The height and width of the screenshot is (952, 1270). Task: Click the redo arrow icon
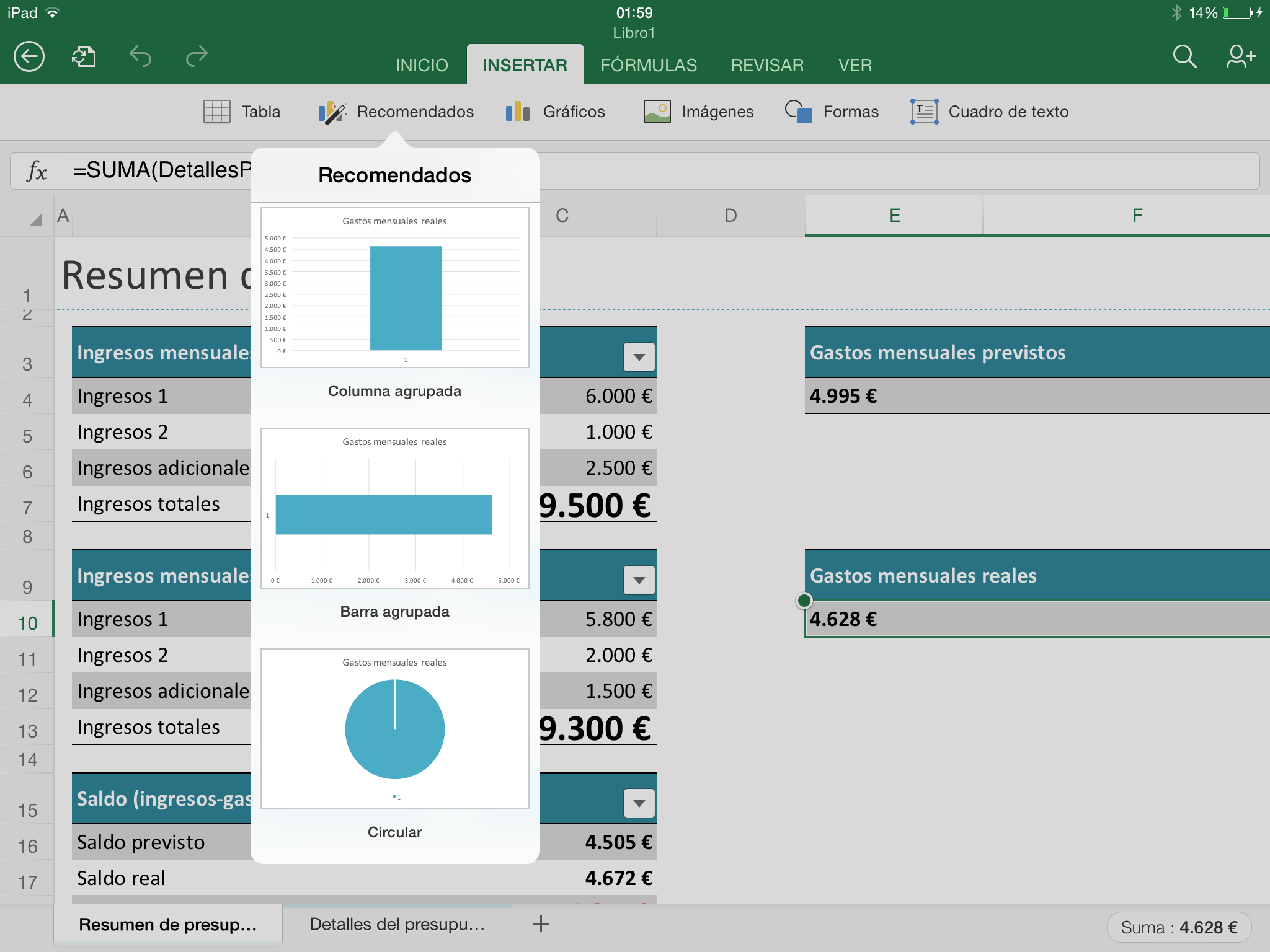[x=197, y=57]
